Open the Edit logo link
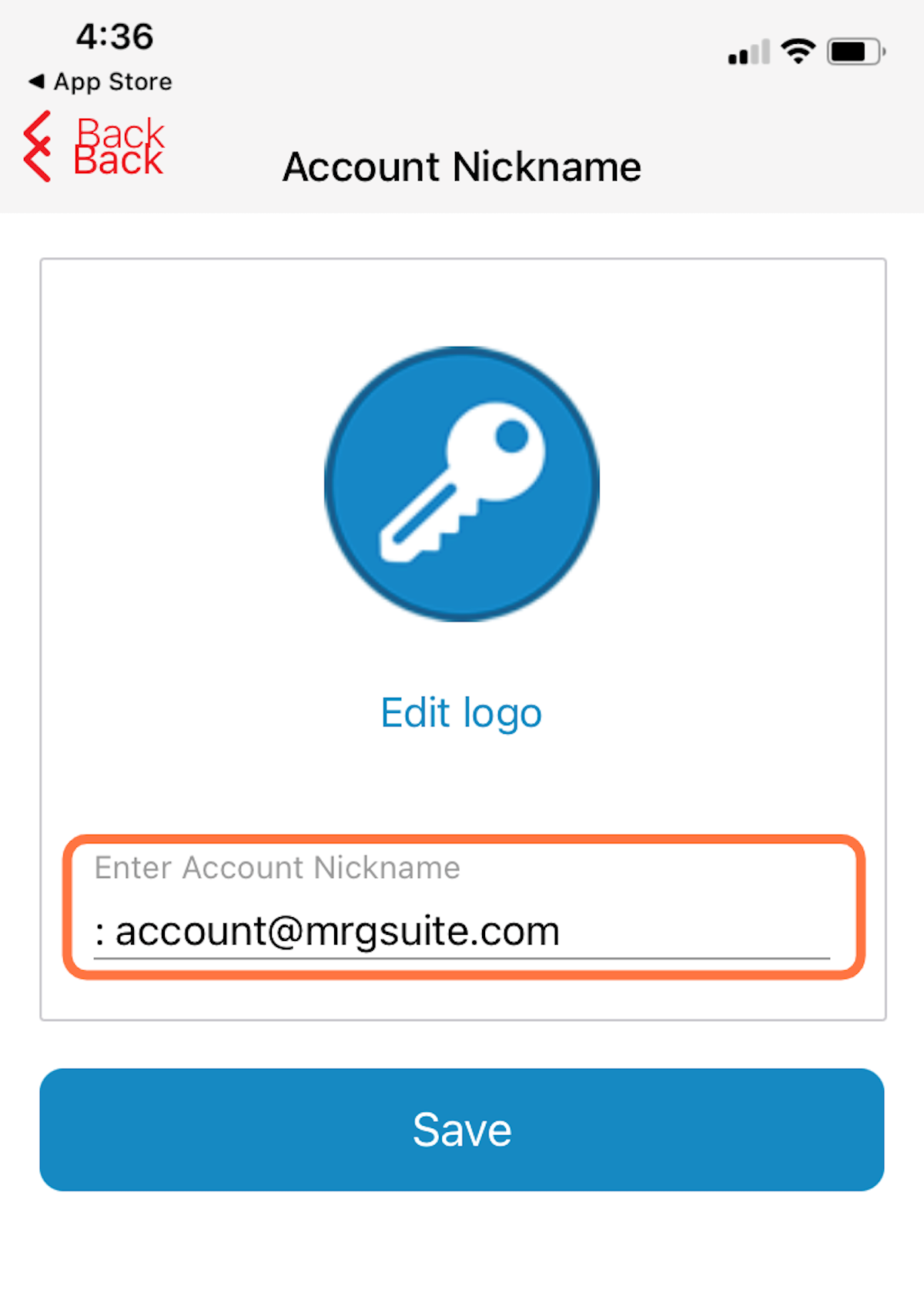924x1306 pixels. (462, 713)
